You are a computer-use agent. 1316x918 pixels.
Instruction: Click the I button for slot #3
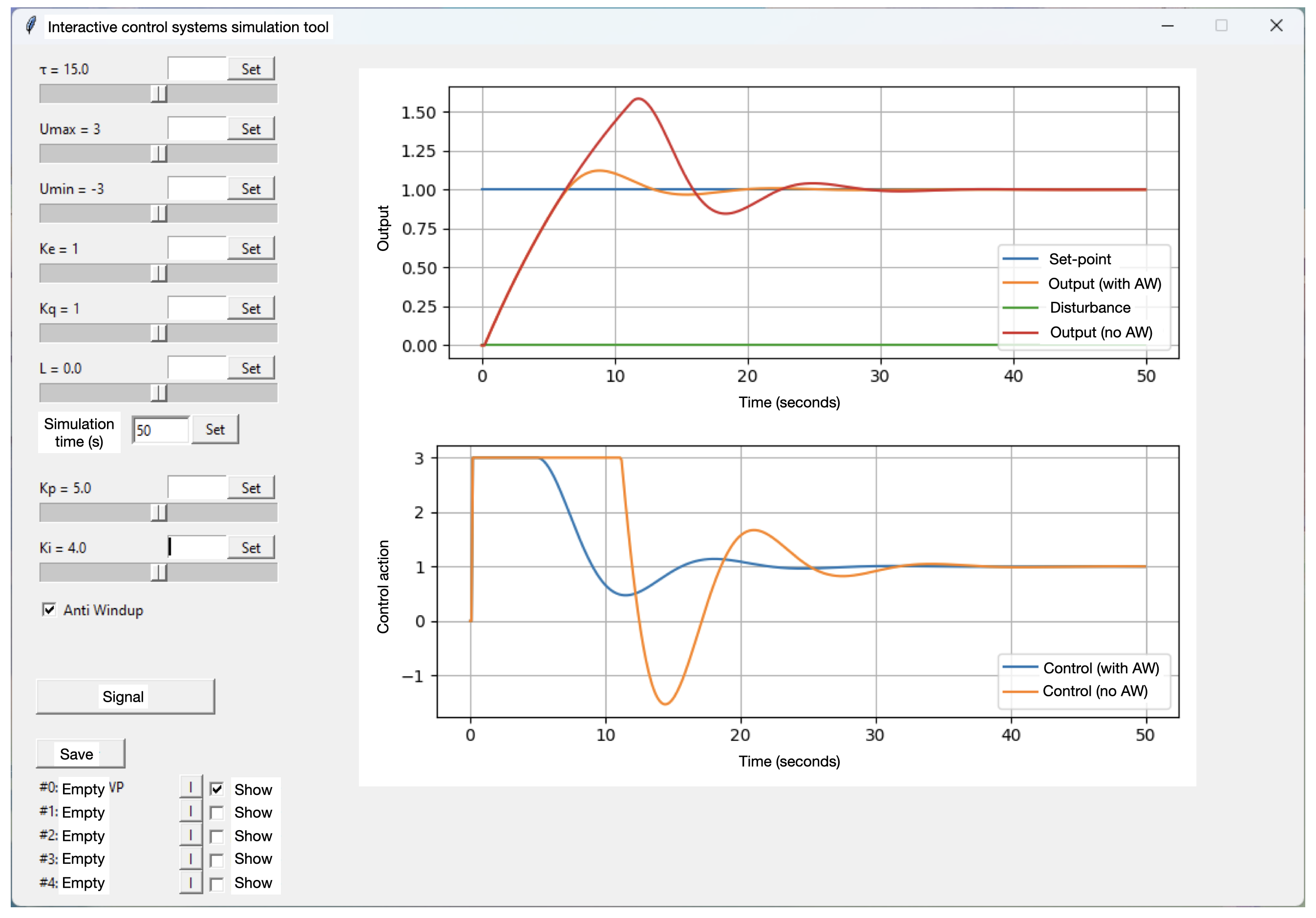coord(191,858)
